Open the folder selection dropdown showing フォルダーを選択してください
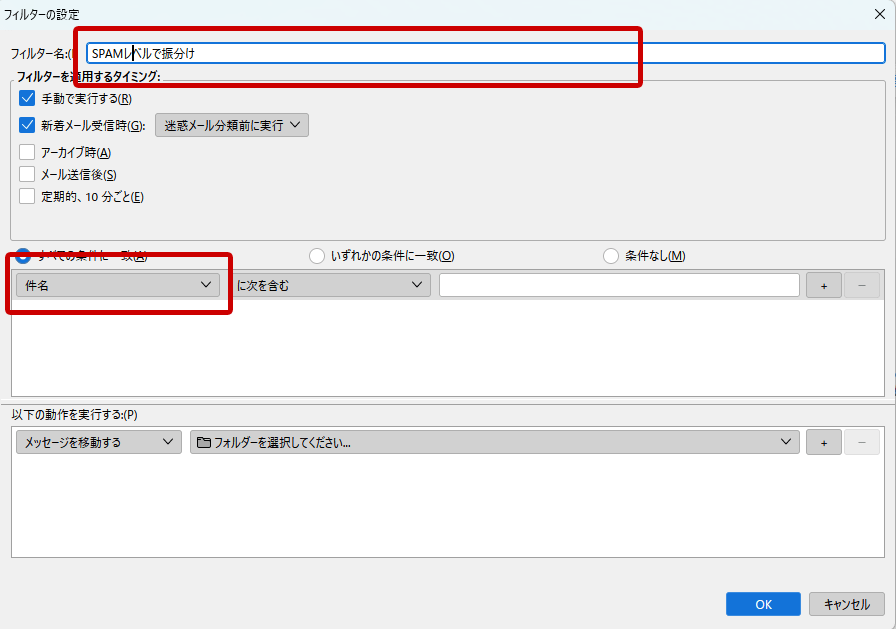This screenshot has height=629, width=896. click(490, 441)
